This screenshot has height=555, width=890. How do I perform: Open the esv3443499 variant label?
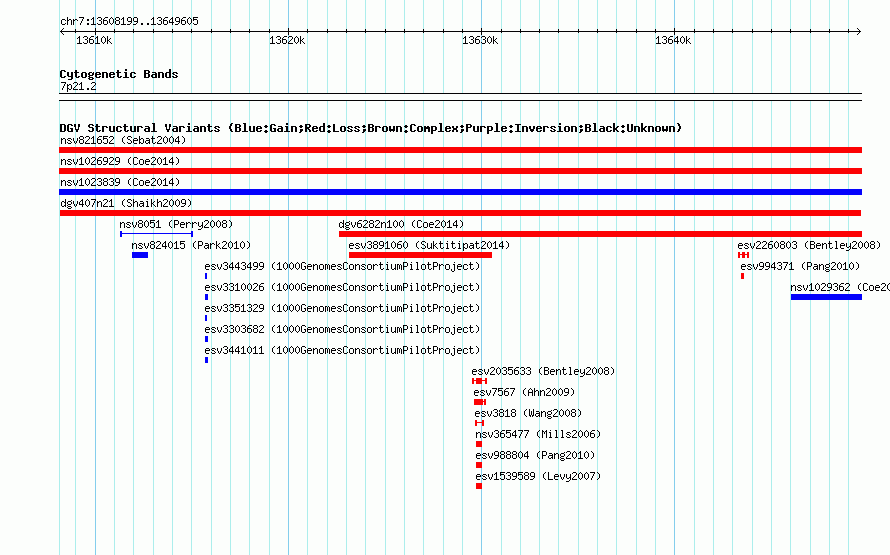coord(342,266)
